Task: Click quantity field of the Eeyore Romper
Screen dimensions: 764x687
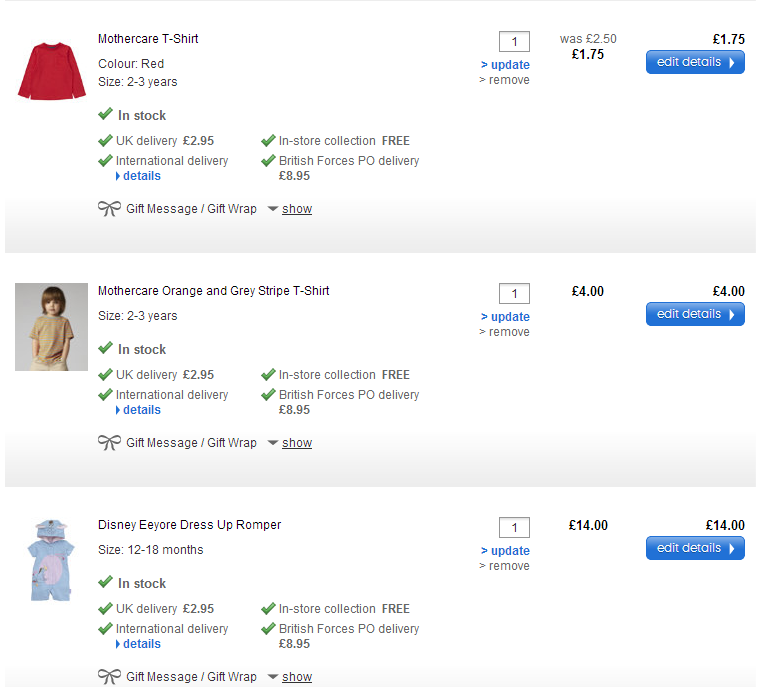Action: [514, 527]
